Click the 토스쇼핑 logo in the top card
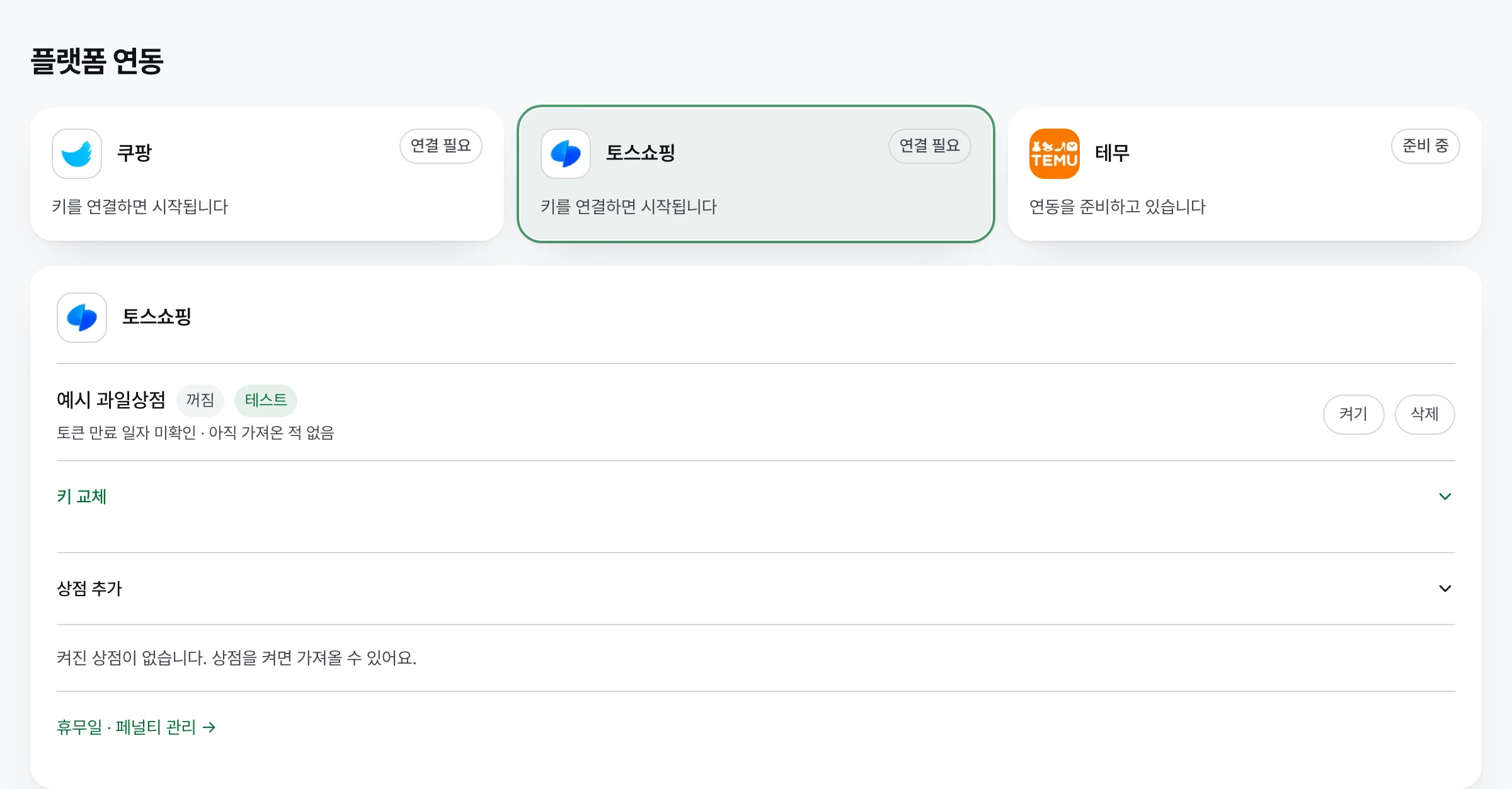This screenshot has width=1512, height=789. click(566, 154)
